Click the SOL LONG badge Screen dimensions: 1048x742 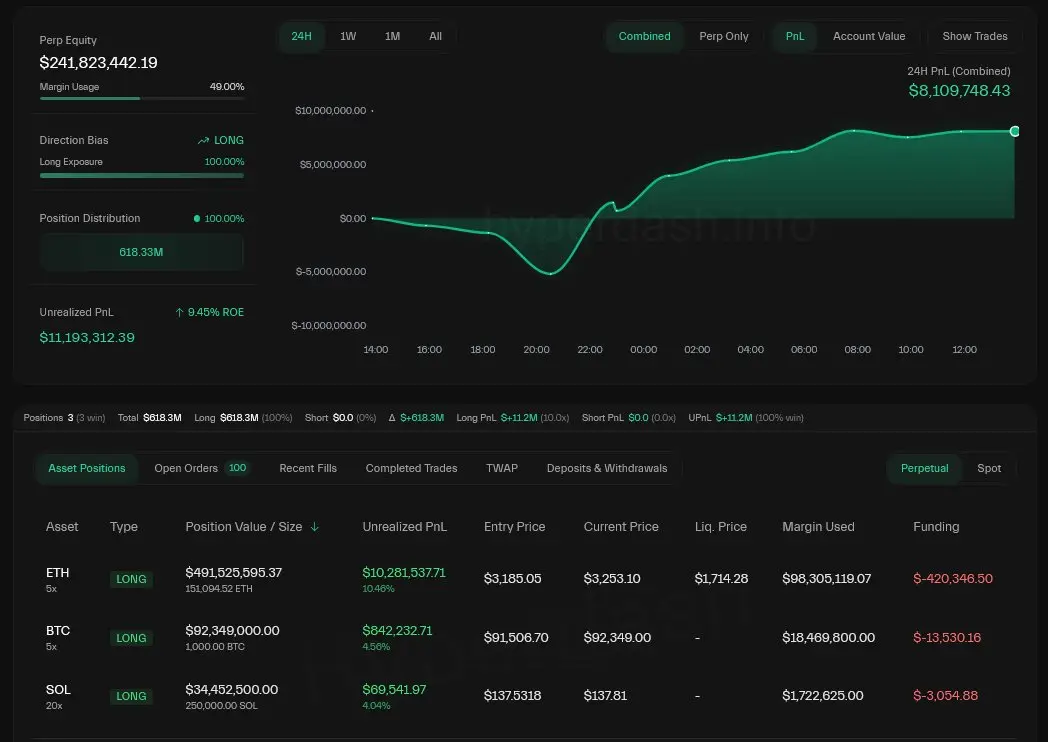click(131, 696)
